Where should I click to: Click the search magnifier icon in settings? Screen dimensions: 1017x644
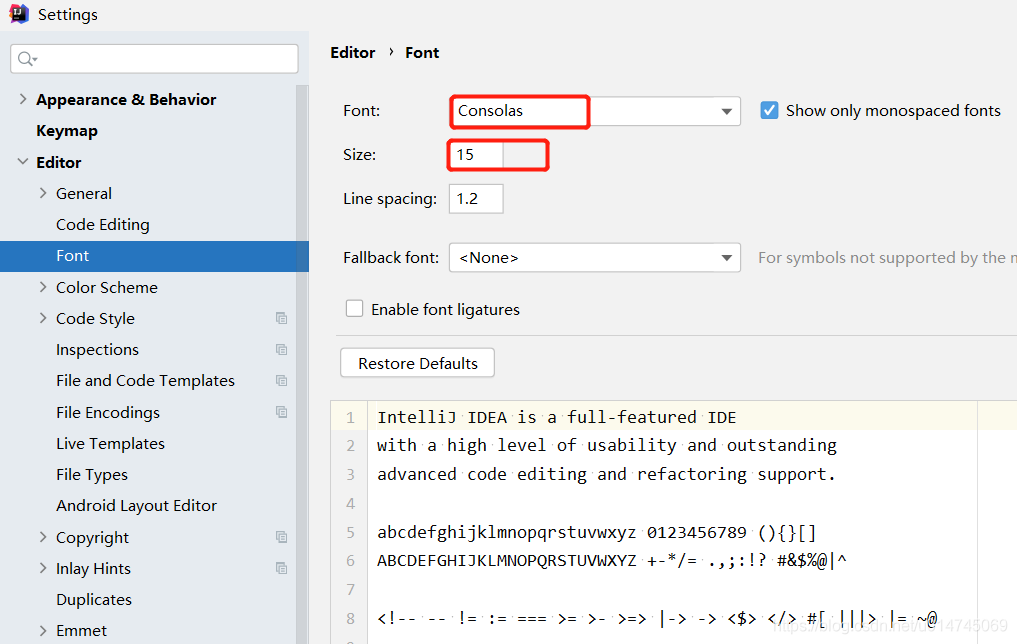point(27,59)
